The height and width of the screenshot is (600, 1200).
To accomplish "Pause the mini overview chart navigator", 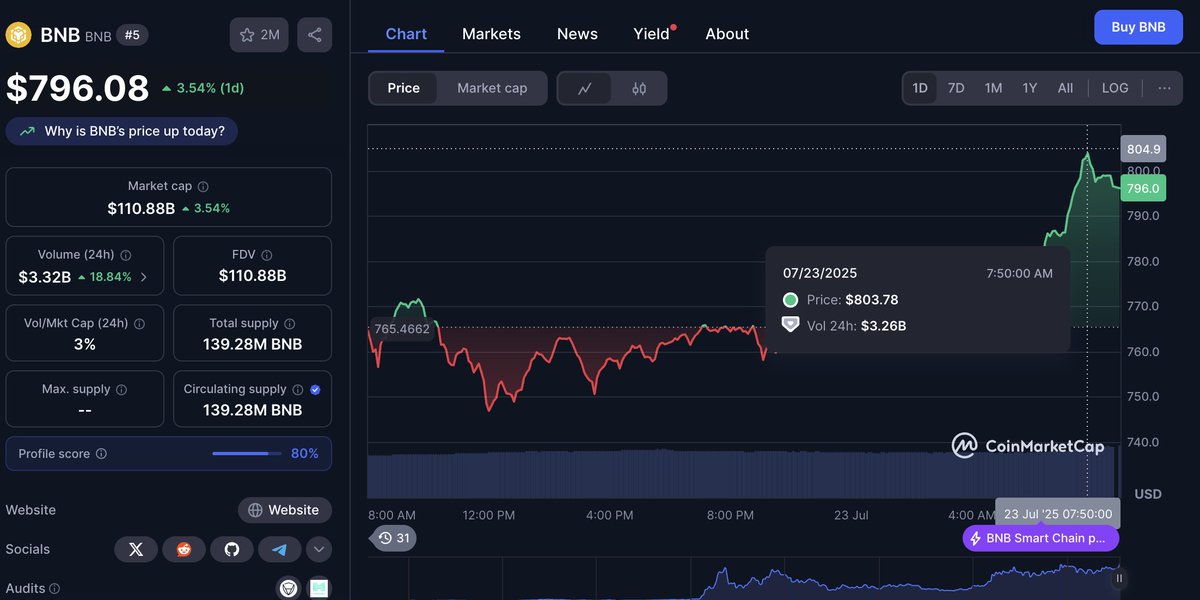I will pos(1119,578).
